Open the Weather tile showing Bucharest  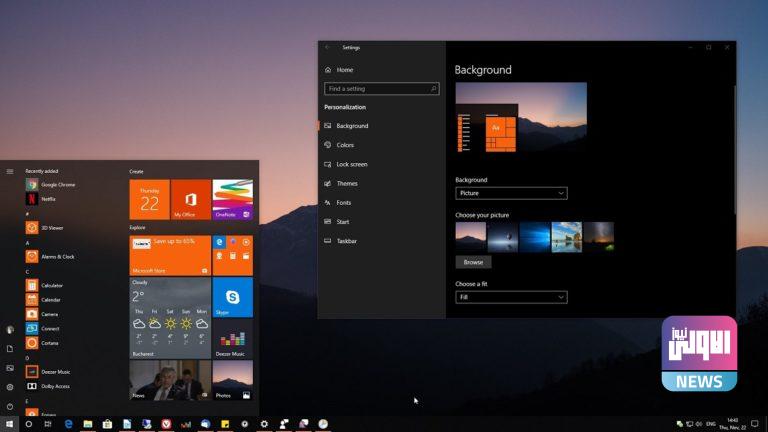[170, 318]
